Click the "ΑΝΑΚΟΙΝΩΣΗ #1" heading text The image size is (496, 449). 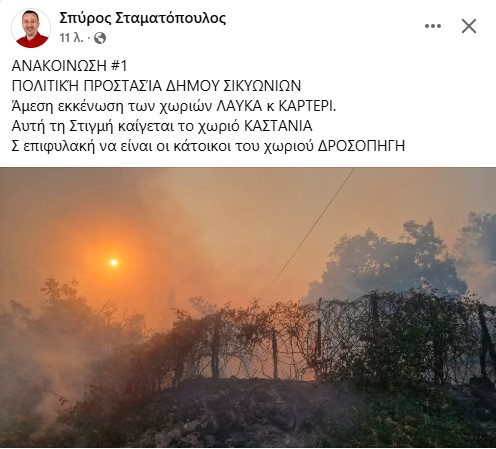(69, 66)
